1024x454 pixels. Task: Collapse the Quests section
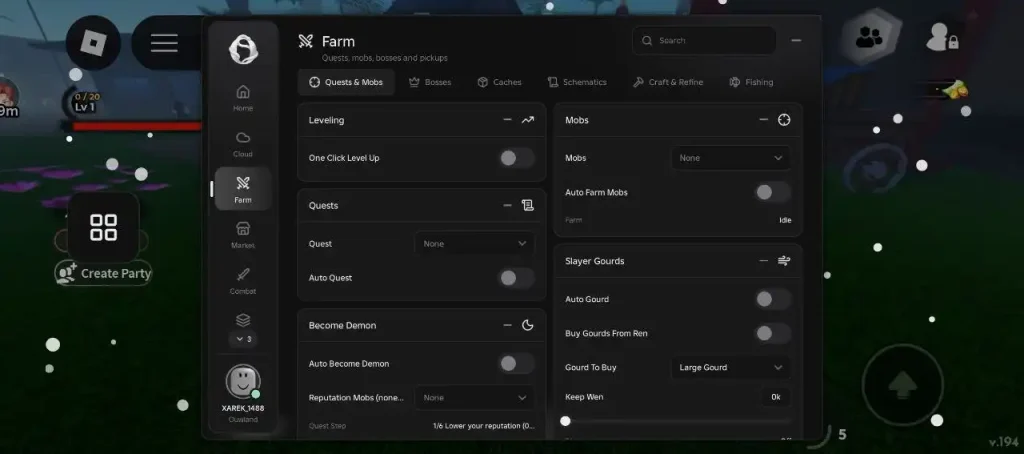507,205
